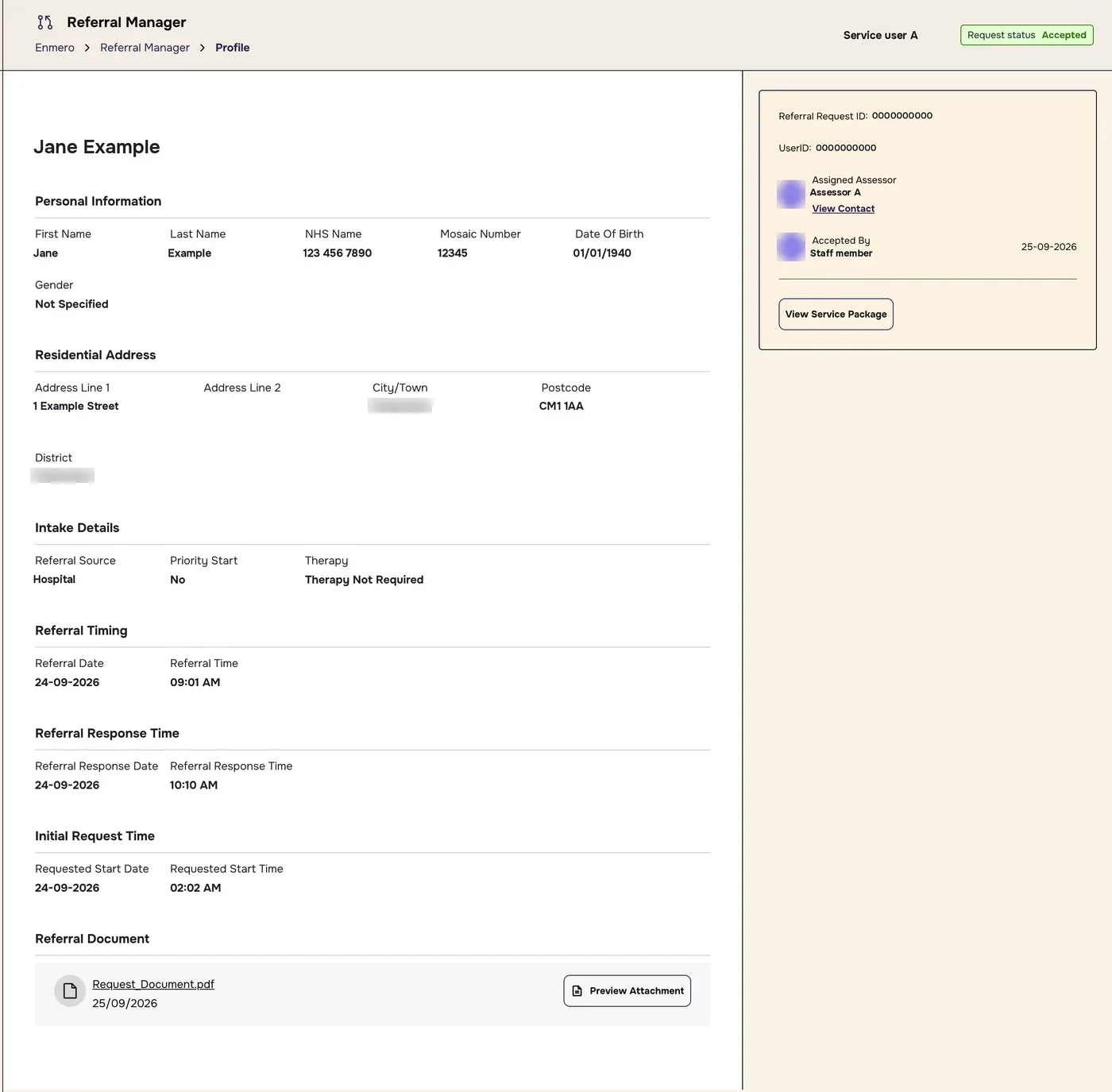Viewport: 1112px width, 1092px height.
Task: Click the Accepted By staff member avatar
Action: pyautogui.click(x=791, y=247)
